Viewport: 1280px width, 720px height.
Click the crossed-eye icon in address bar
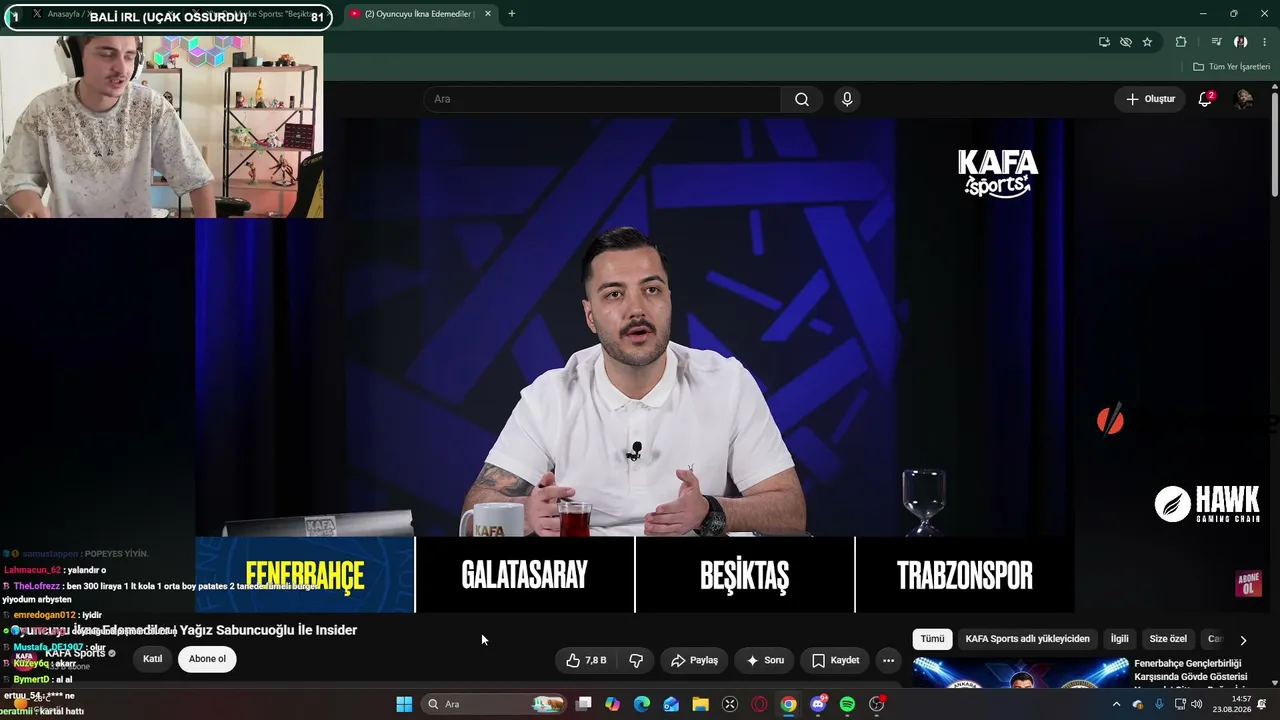coord(1126,42)
